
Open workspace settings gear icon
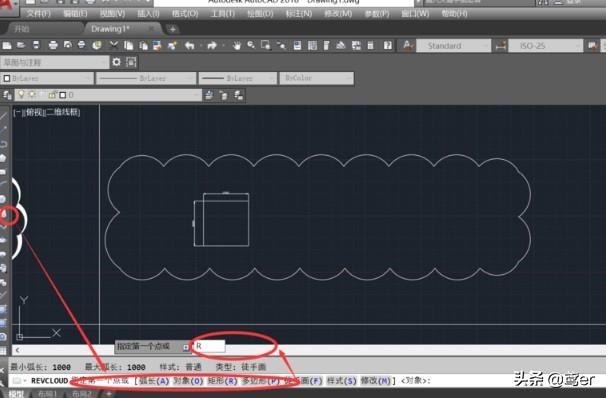coord(116,62)
